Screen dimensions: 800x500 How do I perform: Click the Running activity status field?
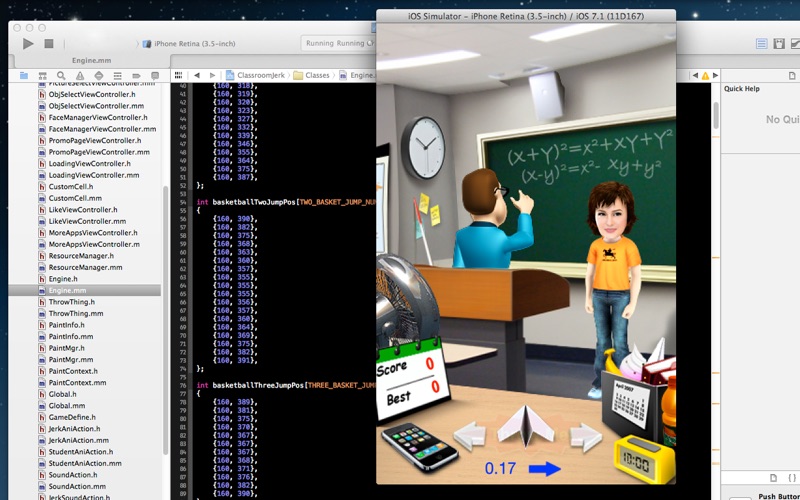point(339,43)
